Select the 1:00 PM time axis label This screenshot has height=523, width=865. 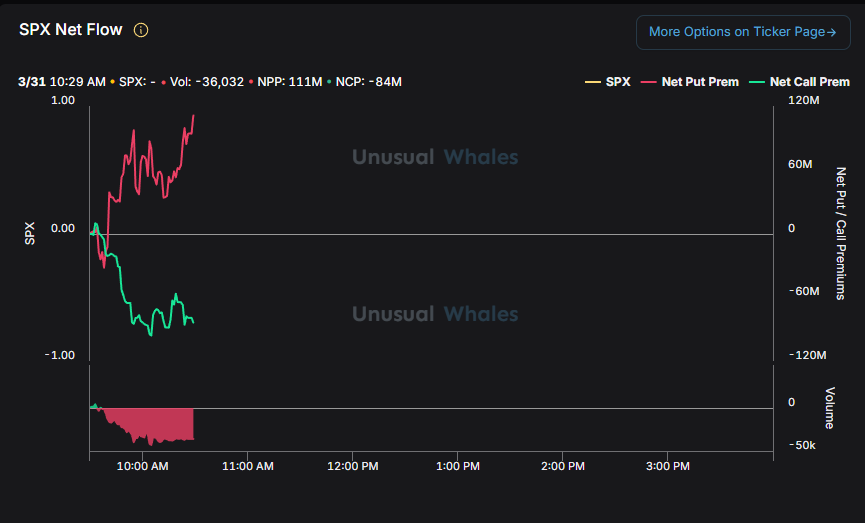coord(458,466)
